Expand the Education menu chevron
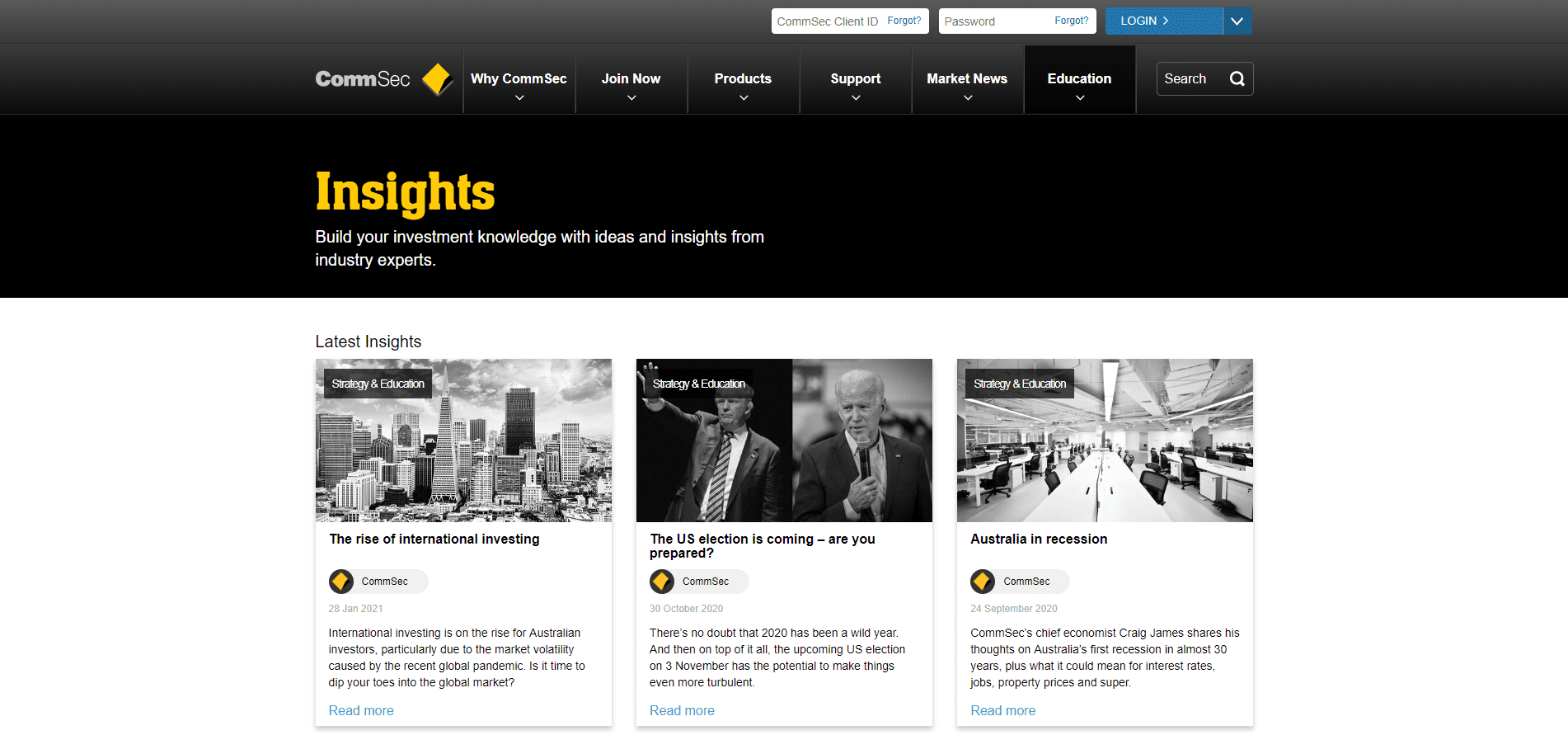Screen dimensions: 1568x735 (1080, 98)
